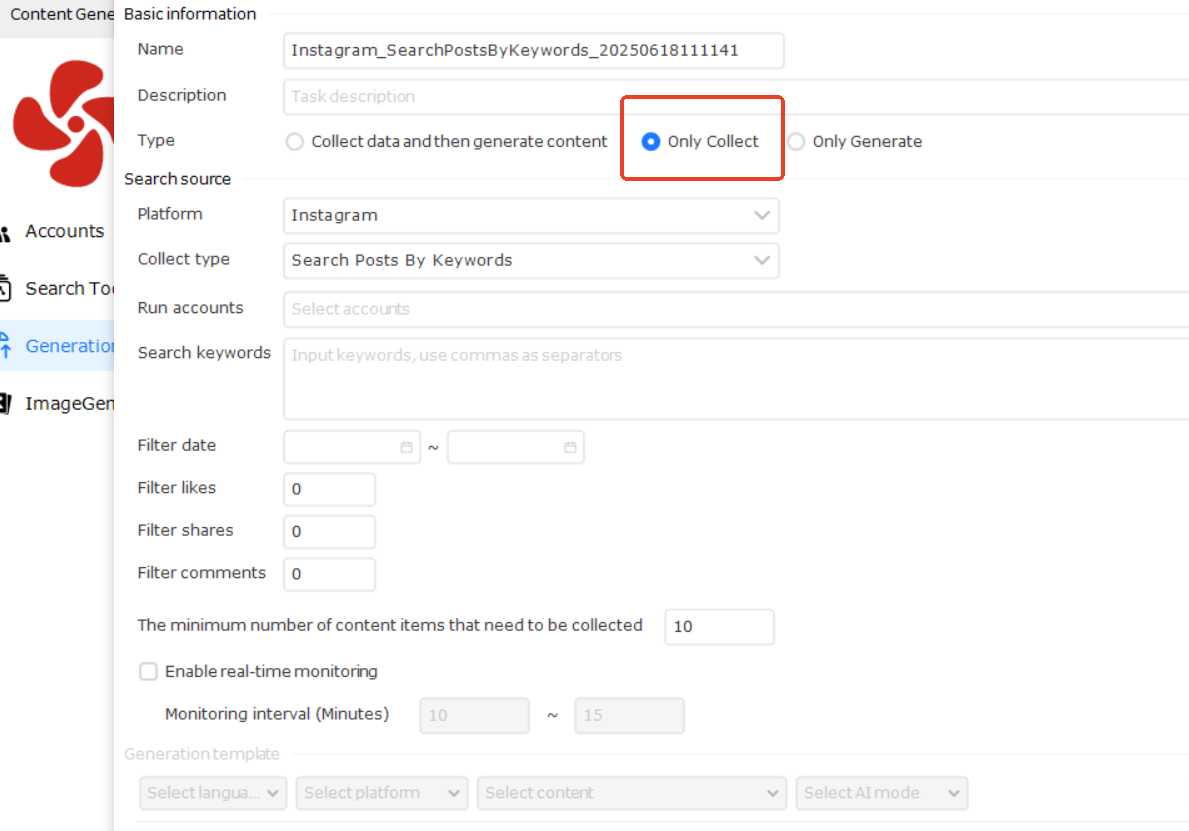The image size is (1189, 831).
Task: Click the Name input field
Action: 533,50
